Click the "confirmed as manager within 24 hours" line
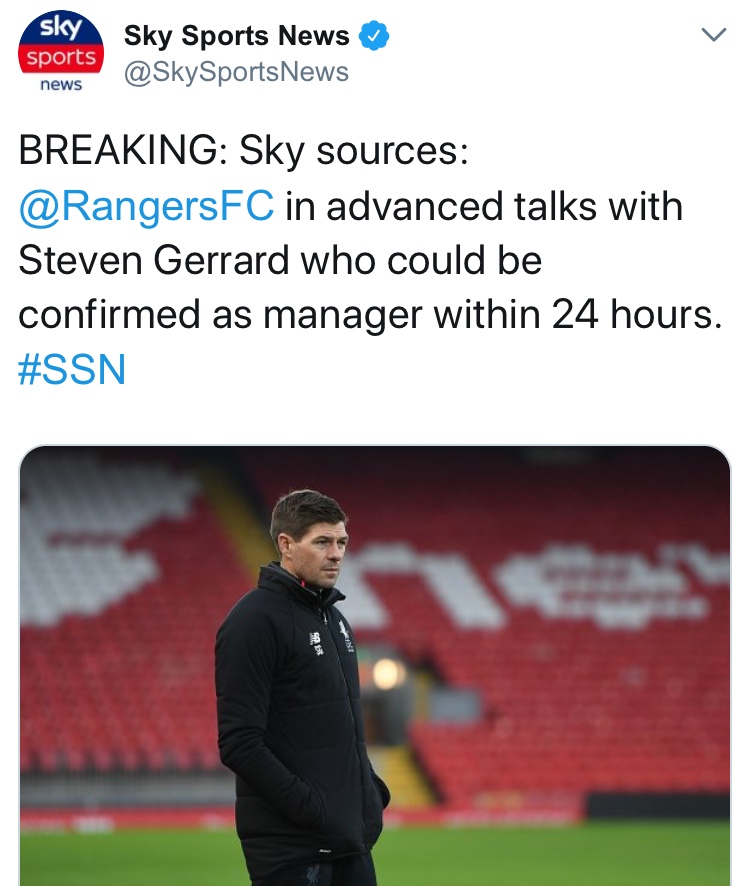Viewport: 750px width, 886px height. click(369, 315)
